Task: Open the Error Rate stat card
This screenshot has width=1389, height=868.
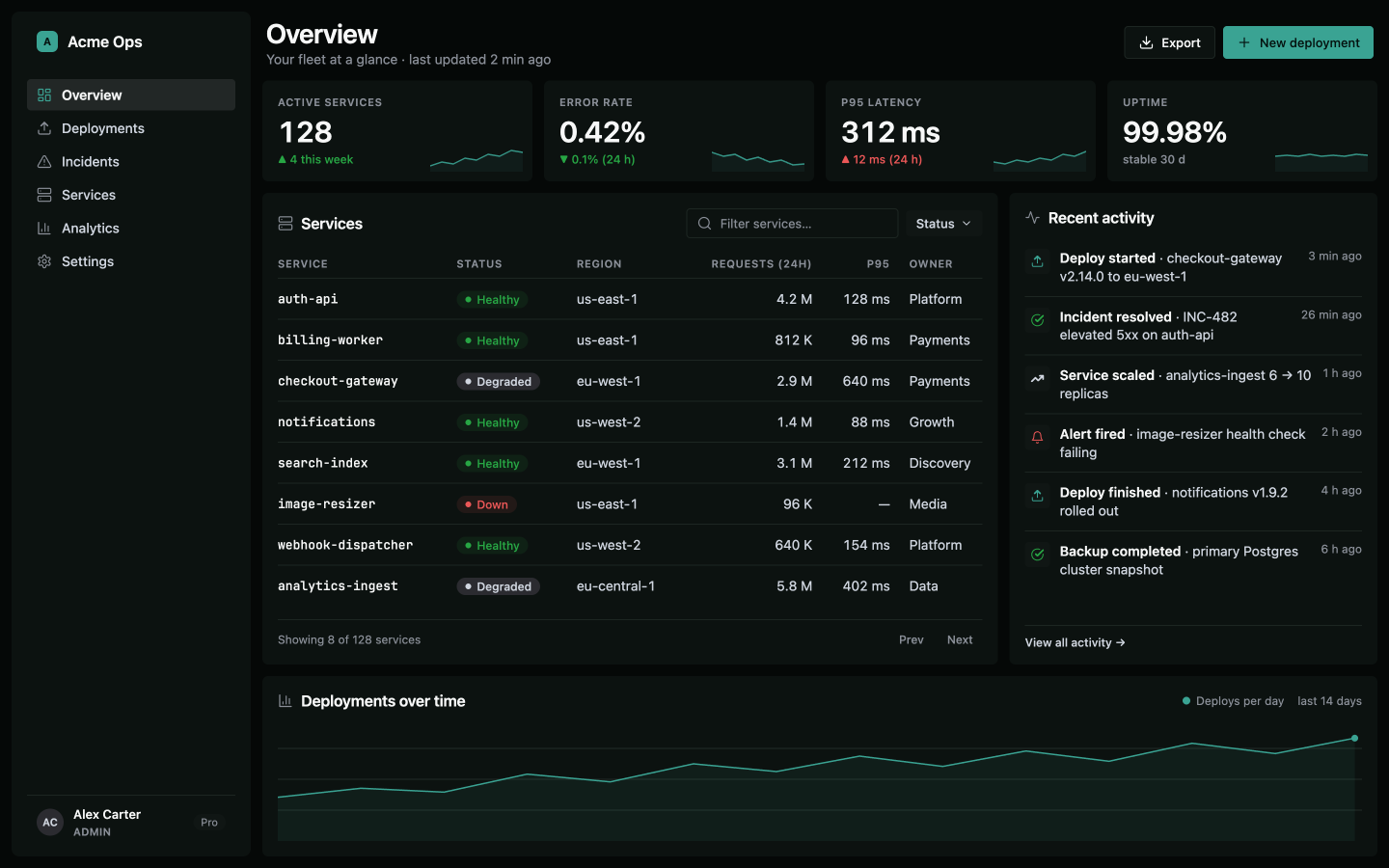Action: click(x=679, y=131)
